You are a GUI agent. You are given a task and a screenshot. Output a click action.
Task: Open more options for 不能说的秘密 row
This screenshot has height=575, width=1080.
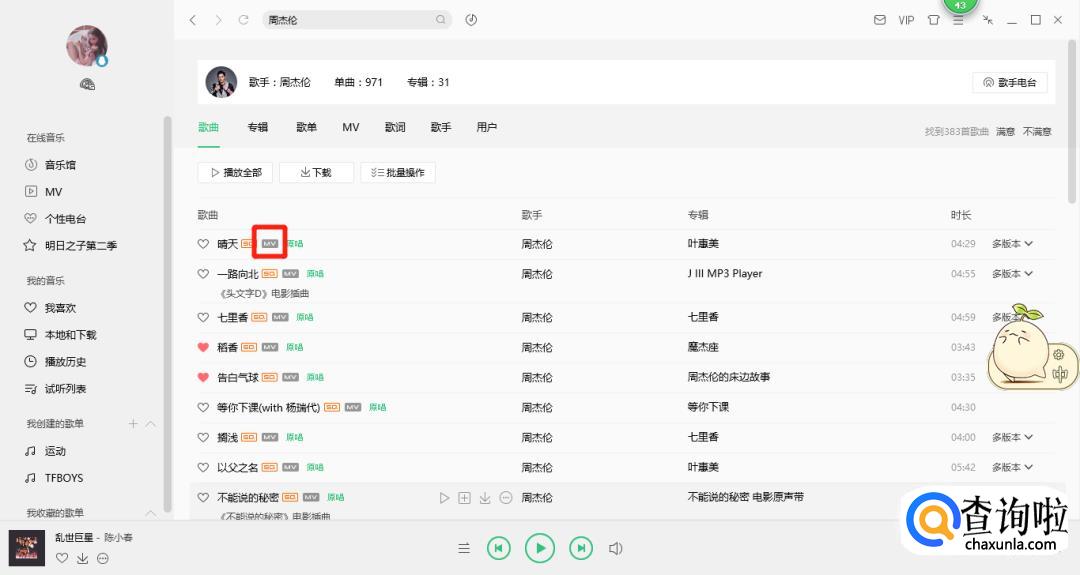506,497
